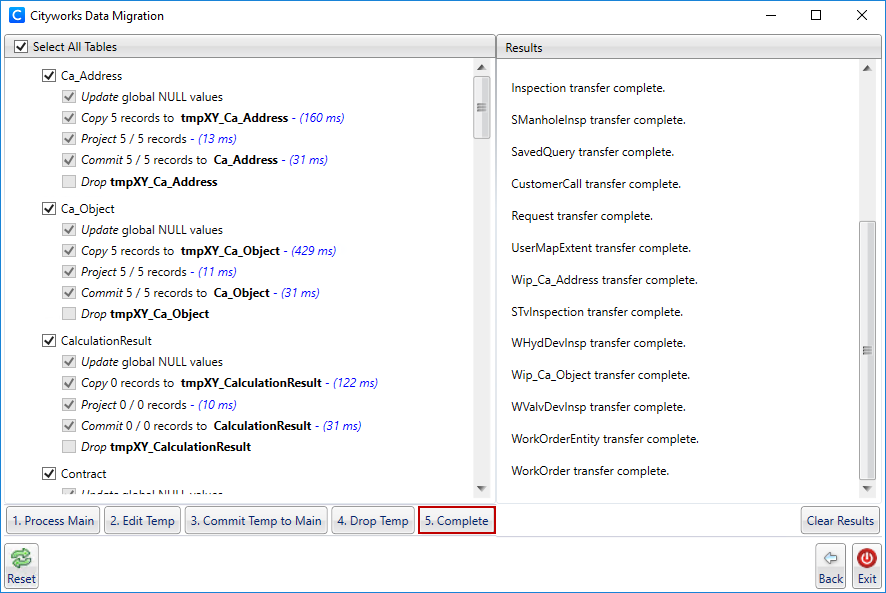Click the tables list scrollbar thumb

click(x=481, y=107)
